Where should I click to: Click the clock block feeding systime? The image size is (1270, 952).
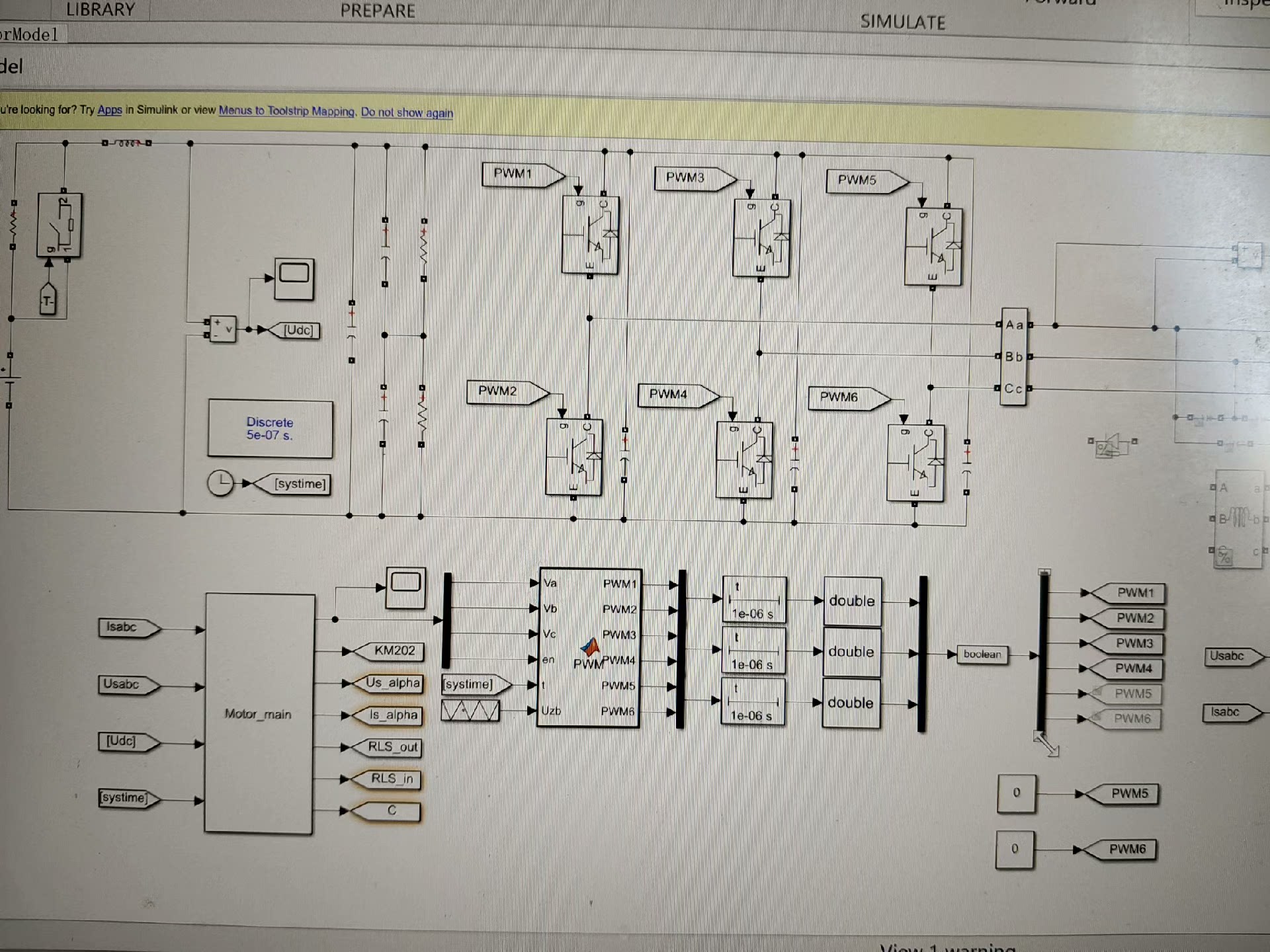tap(220, 483)
